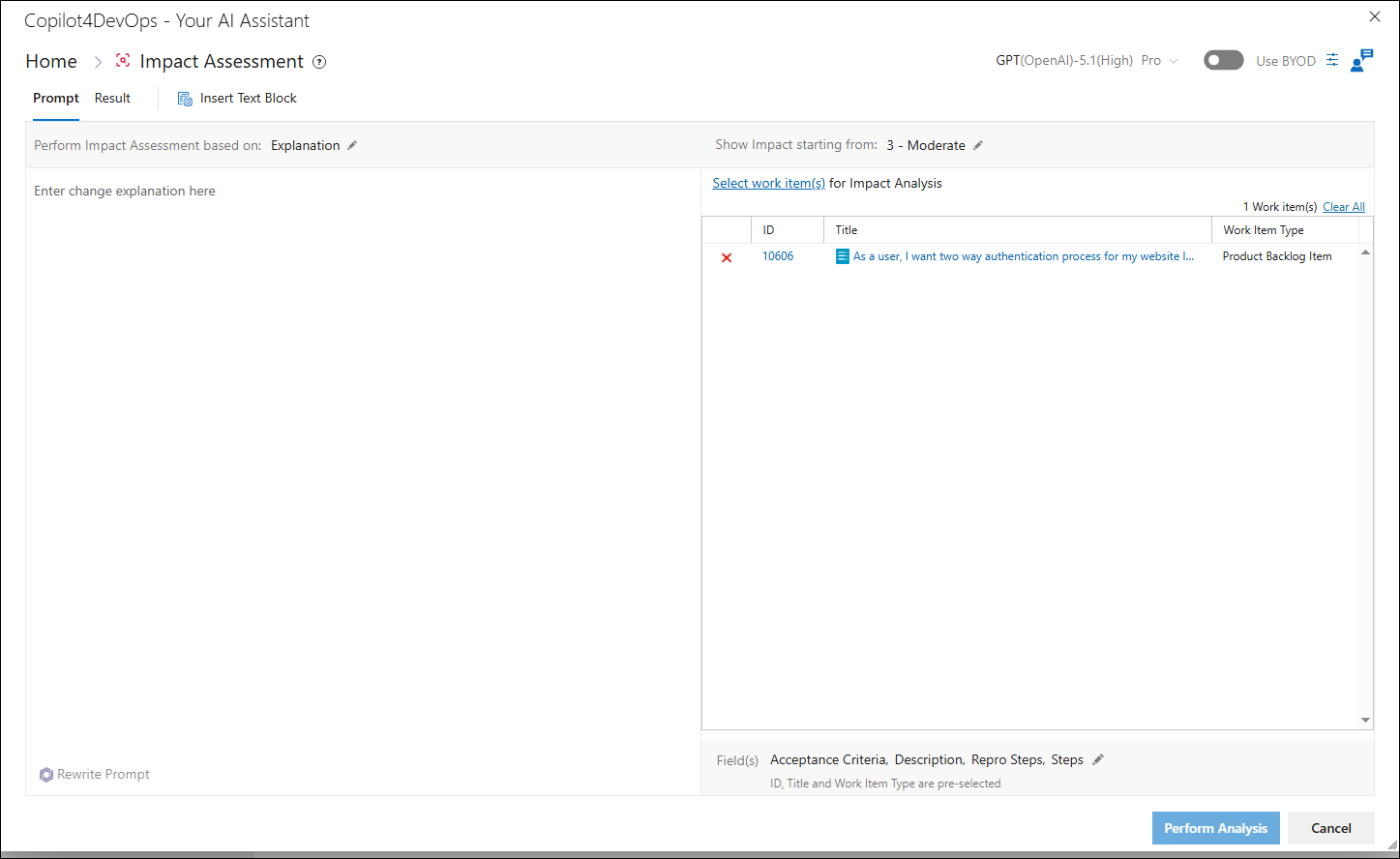Select the Prompt tab
This screenshot has width=1400, height=859.
click(56, 98)
